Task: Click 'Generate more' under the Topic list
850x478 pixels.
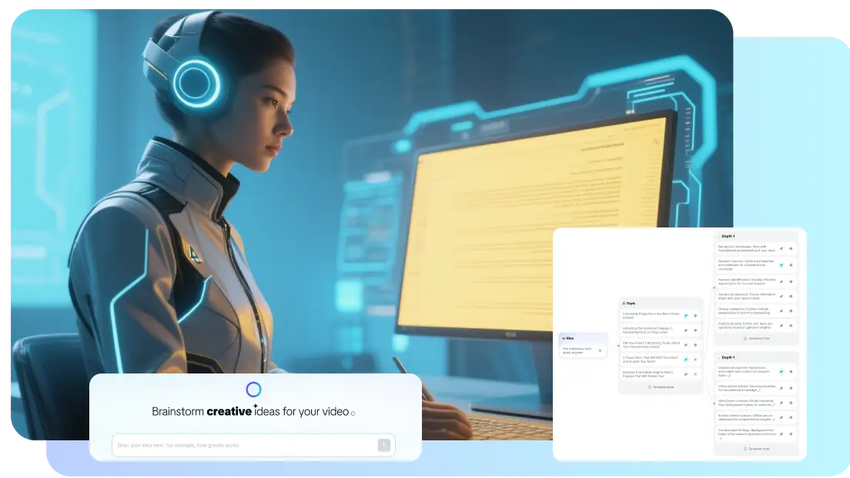Action: click(660, 387)
